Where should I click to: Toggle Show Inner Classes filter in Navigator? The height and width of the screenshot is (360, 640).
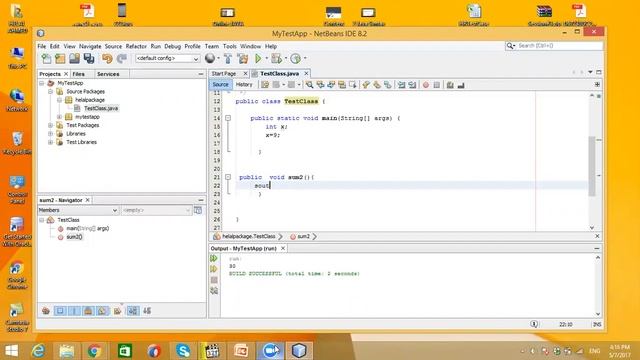pos(102,311)
